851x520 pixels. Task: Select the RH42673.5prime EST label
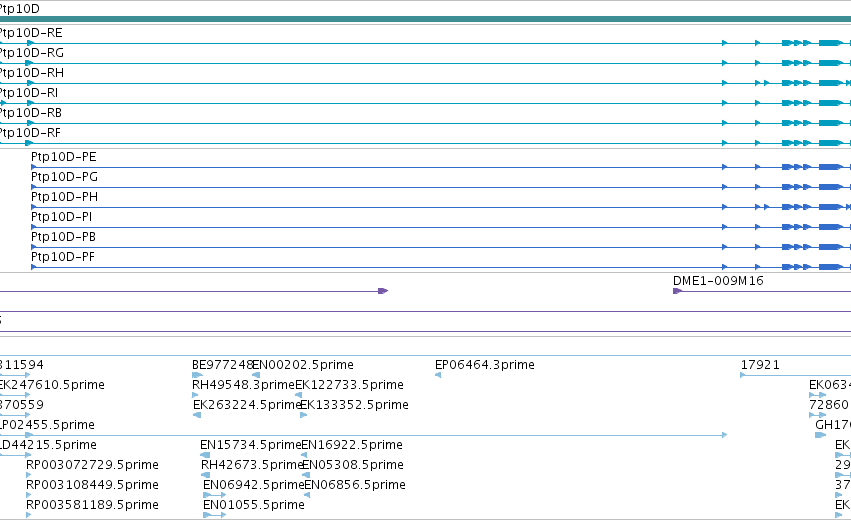coord(252,466)
